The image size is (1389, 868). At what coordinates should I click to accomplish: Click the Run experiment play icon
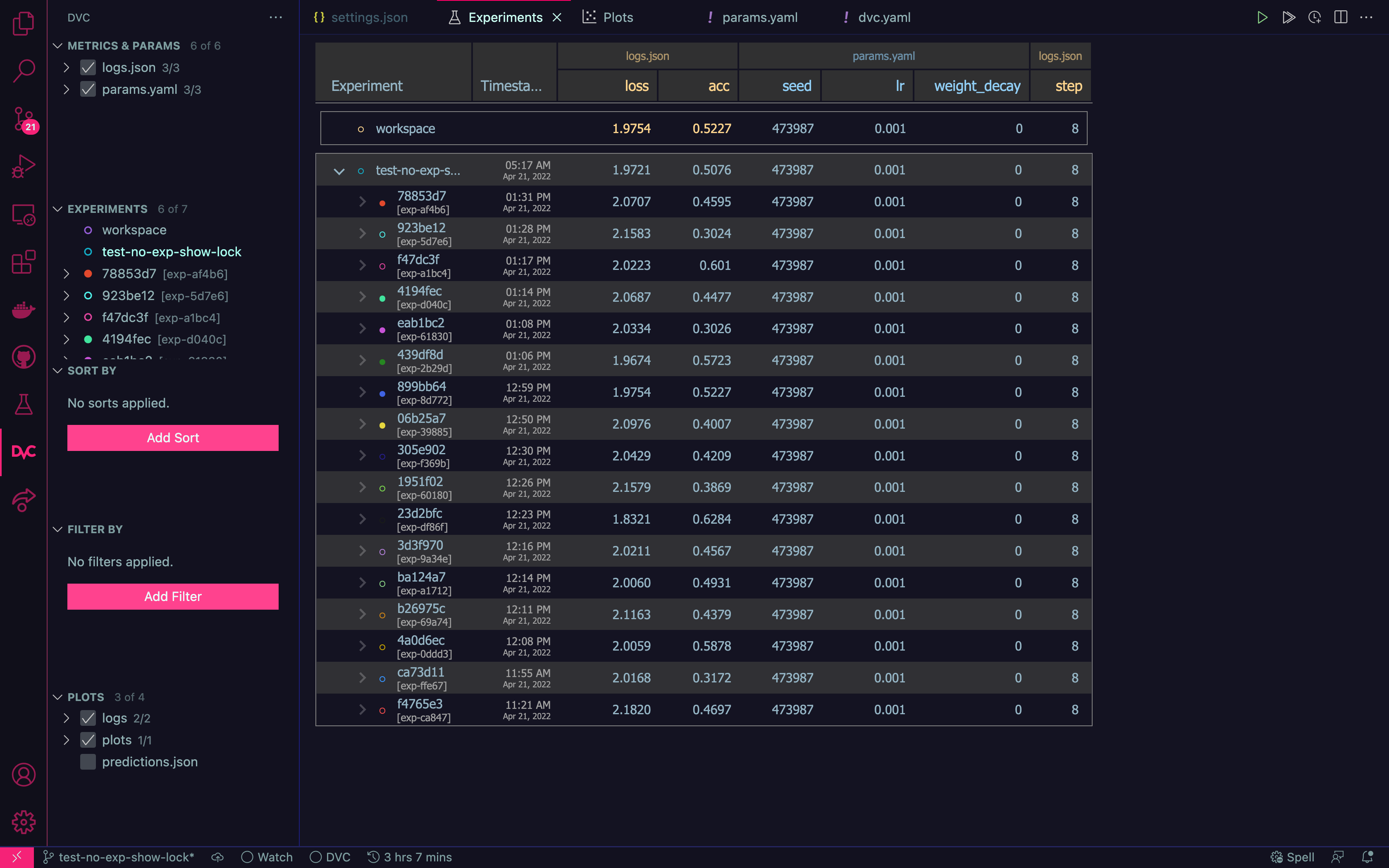click(1262, 17)
